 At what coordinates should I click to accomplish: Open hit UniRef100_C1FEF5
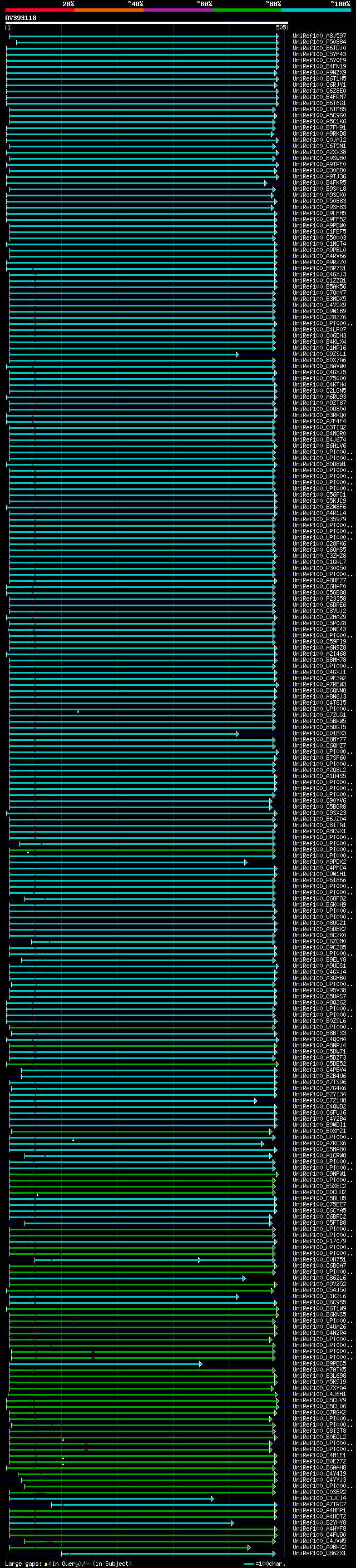click(x=319, y=231)
